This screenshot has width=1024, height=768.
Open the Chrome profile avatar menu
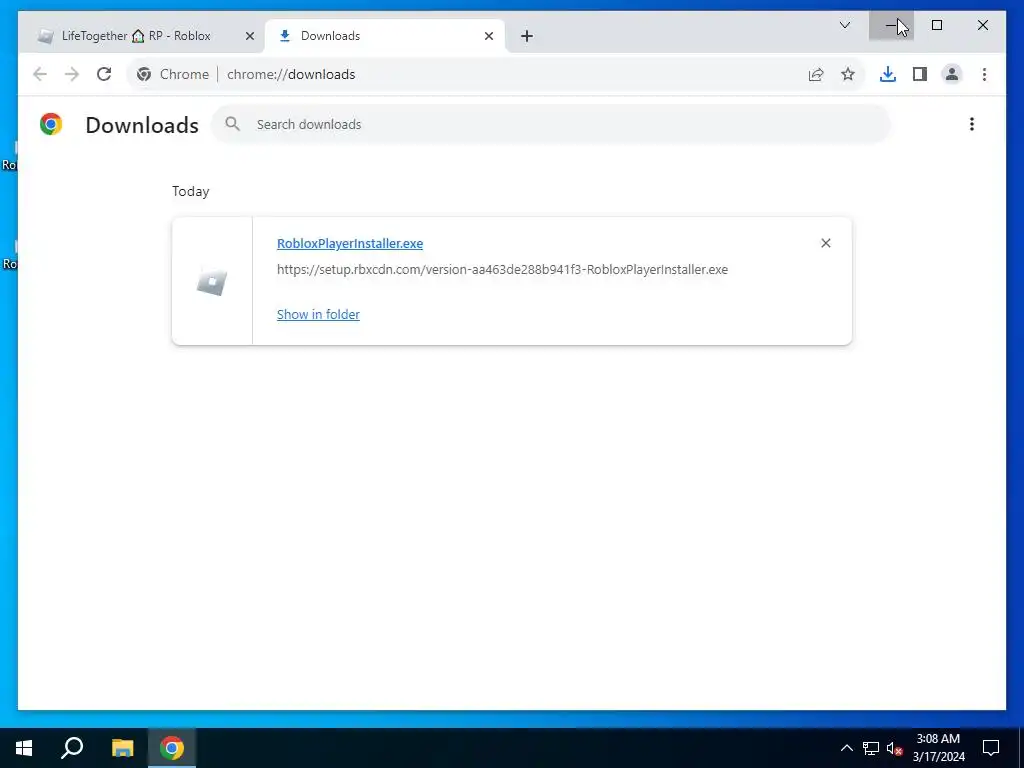pos(952,74)
